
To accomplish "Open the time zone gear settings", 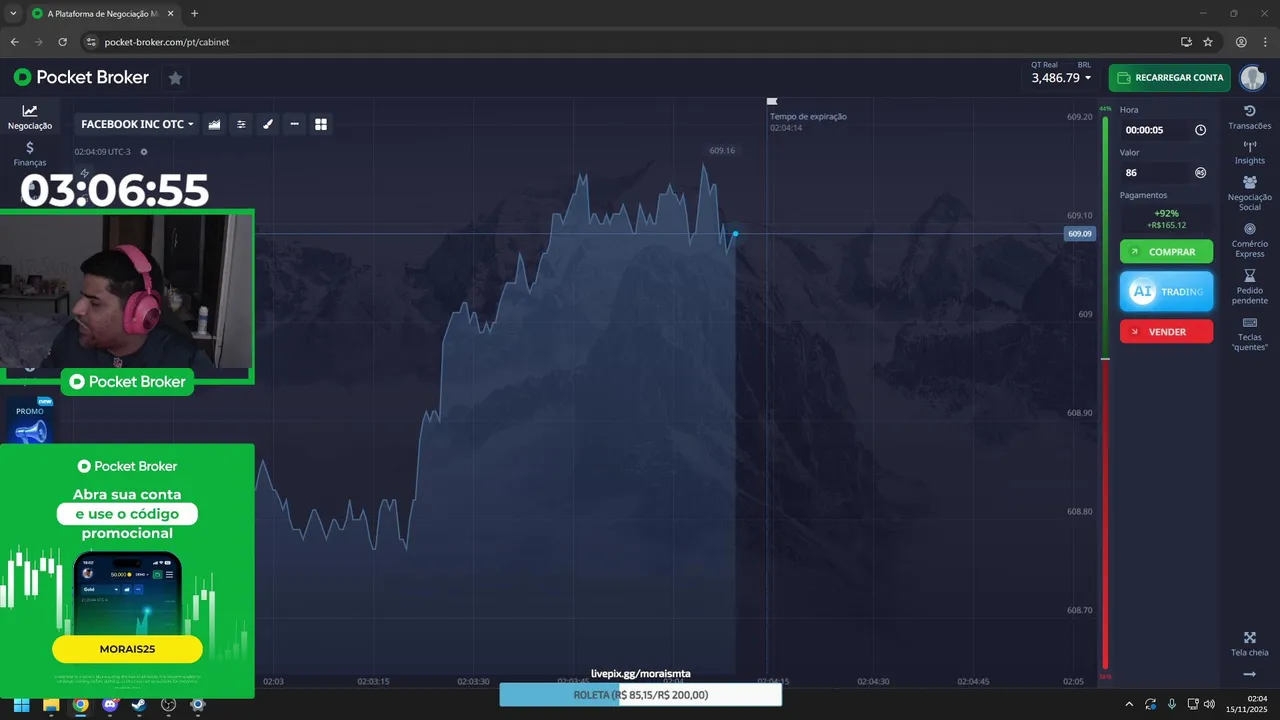I will click(x=144, y=152).
